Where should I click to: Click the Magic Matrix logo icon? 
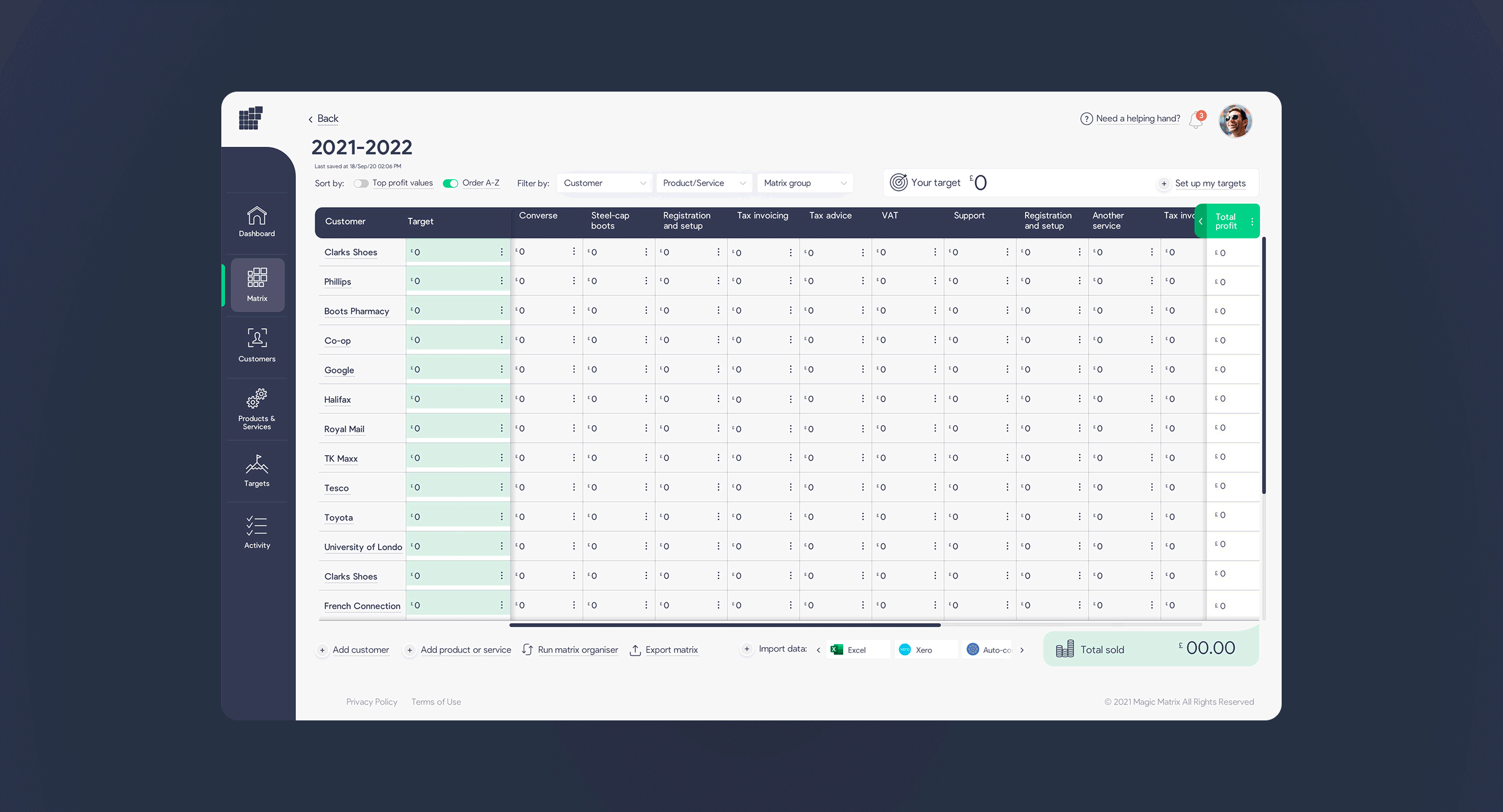click(251, 118)
